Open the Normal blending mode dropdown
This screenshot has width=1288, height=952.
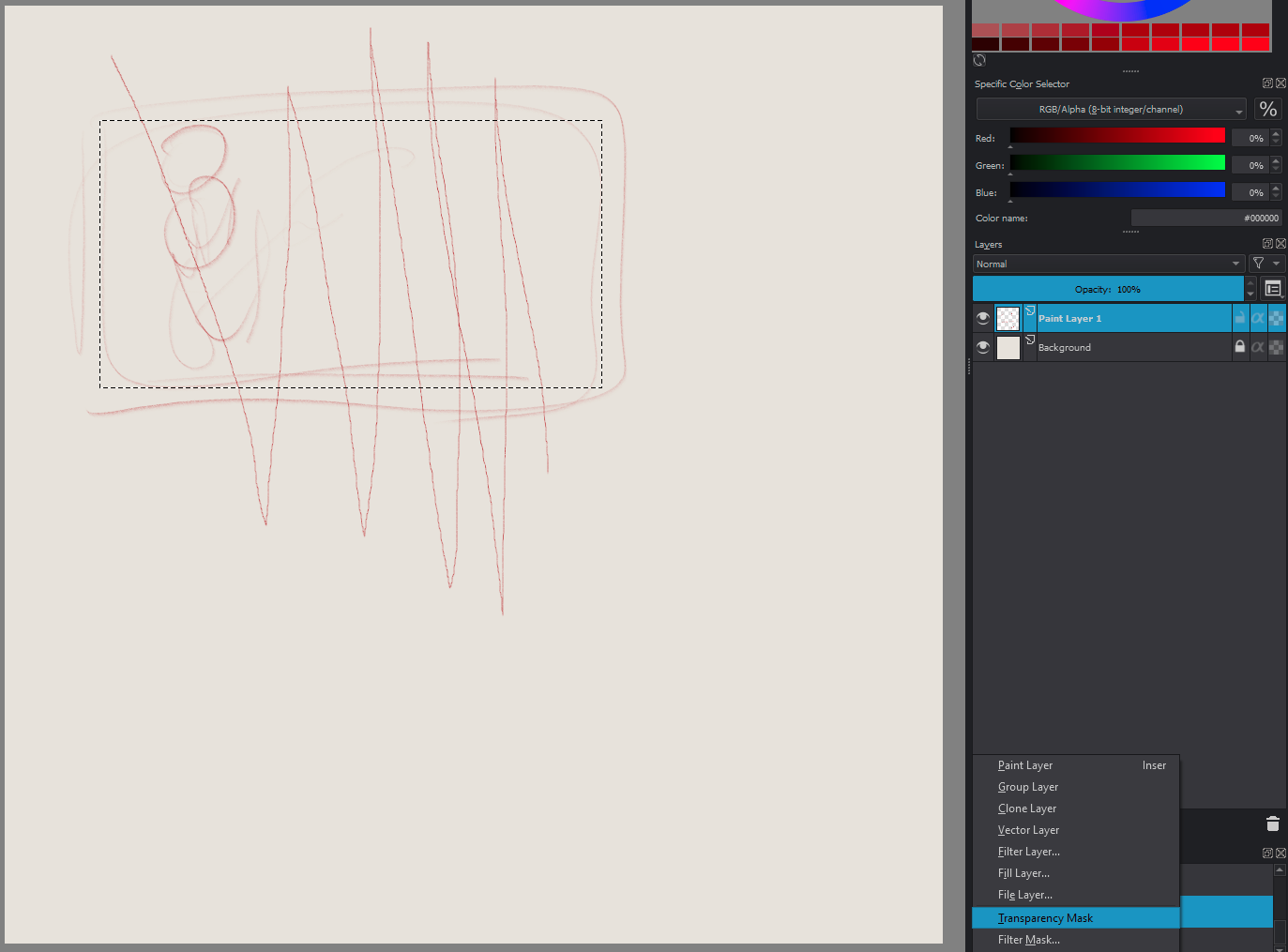tap(1109, 264)
